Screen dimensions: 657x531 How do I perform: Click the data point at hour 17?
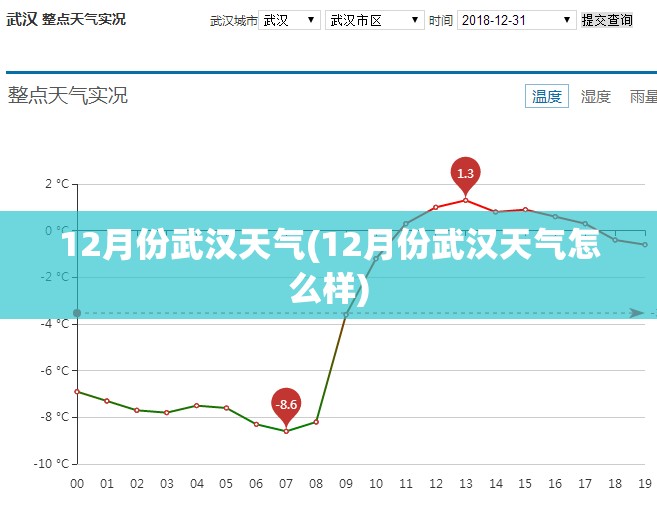(585, 224)
